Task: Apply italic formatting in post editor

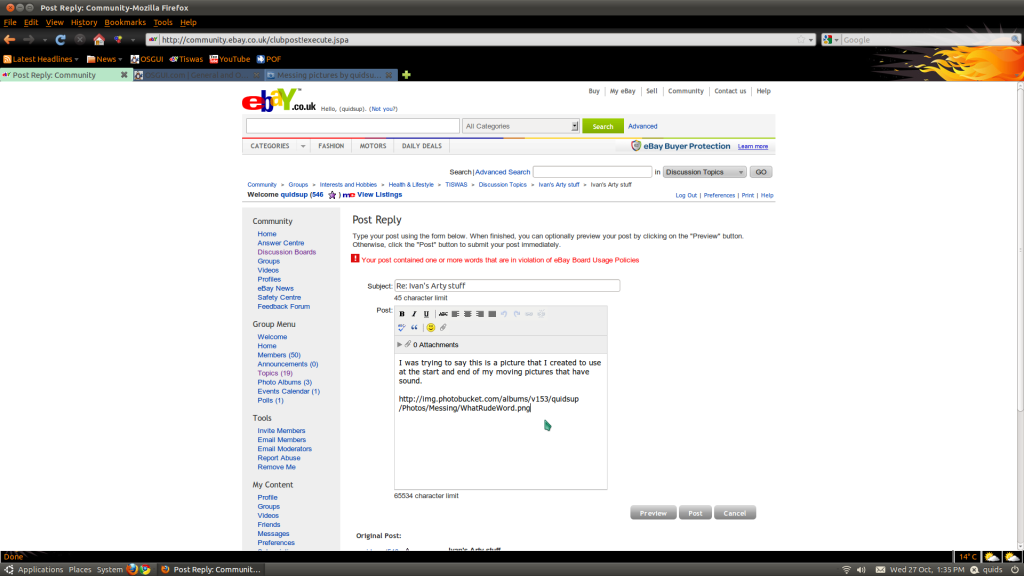Action: [x=414, y=314]
